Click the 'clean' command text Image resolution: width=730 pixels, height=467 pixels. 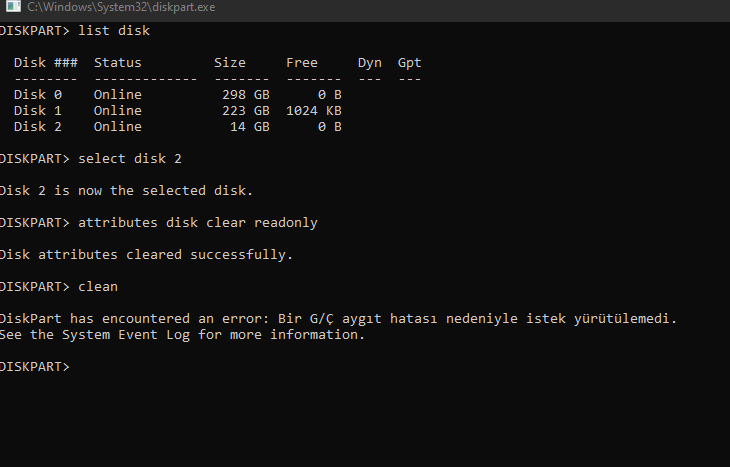click(x=98, y=287)
